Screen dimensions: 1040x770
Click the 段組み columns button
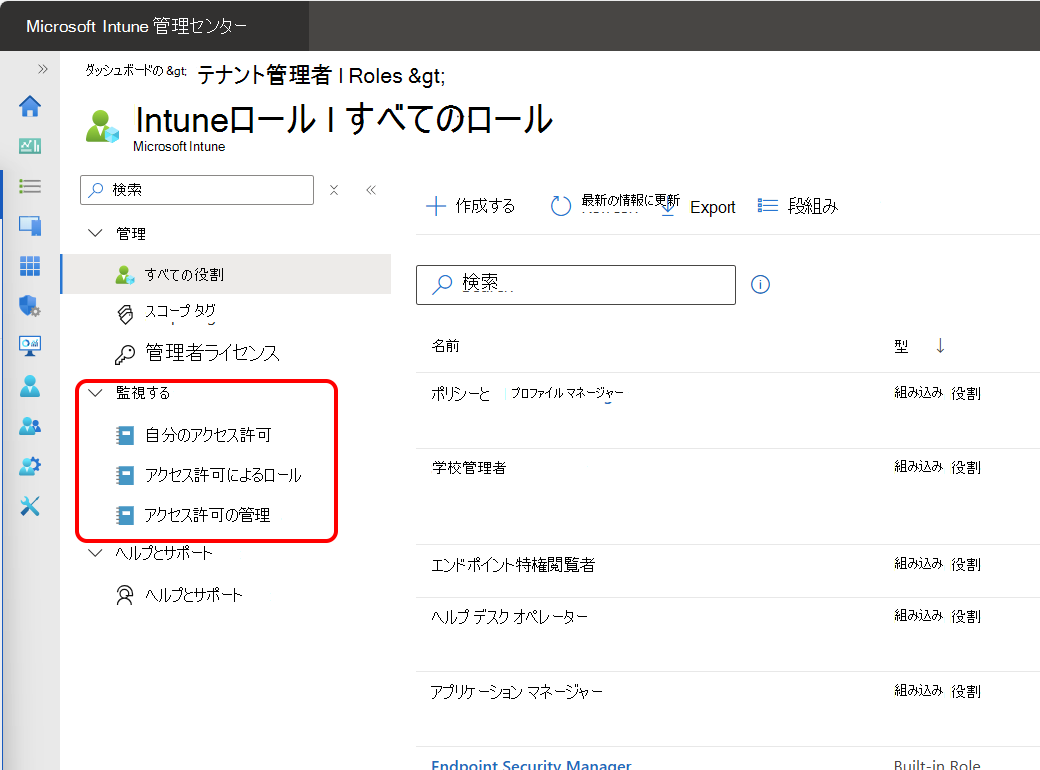pyautogui.click(x=798, y=206)
